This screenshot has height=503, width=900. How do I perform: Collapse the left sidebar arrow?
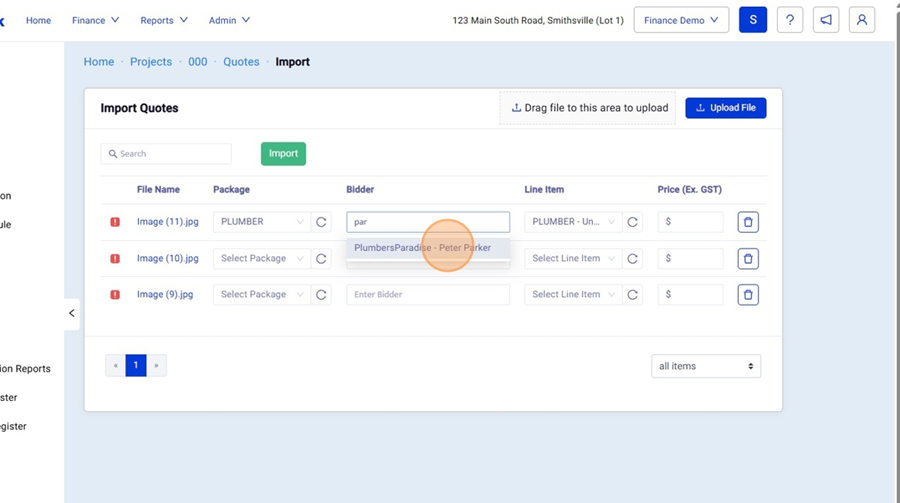coord(72,313)
